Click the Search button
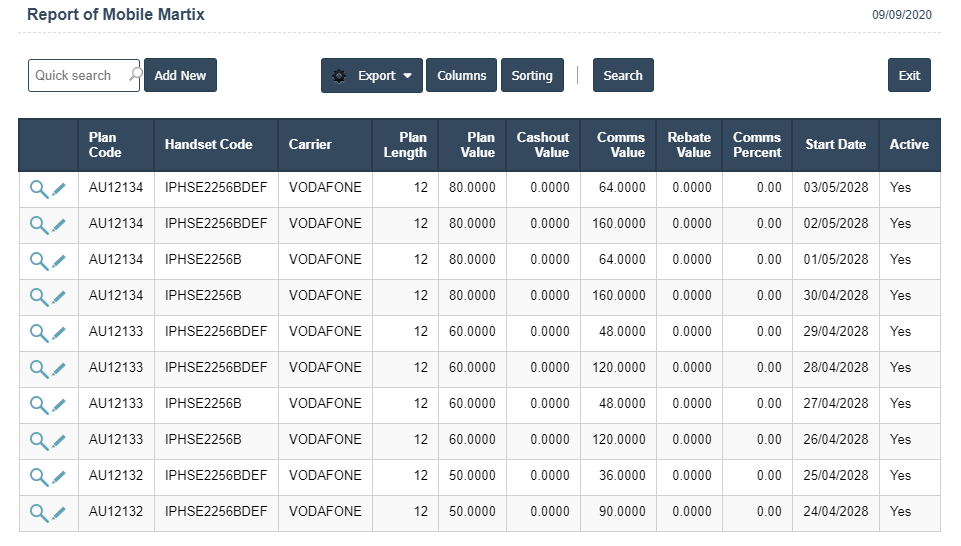The width and height of the screenshot is (961, 546). (x=623, y=76)
